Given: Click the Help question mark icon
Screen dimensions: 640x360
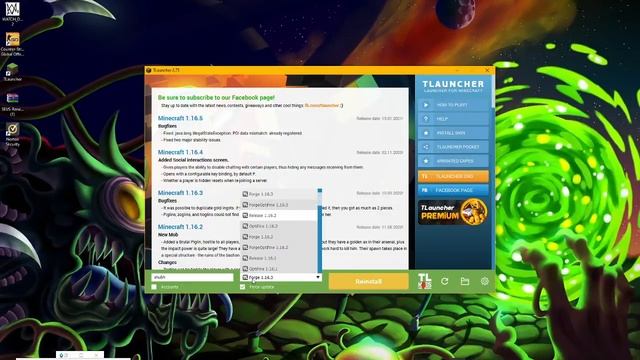Looking at the screenshot, I should pos(426,119).
